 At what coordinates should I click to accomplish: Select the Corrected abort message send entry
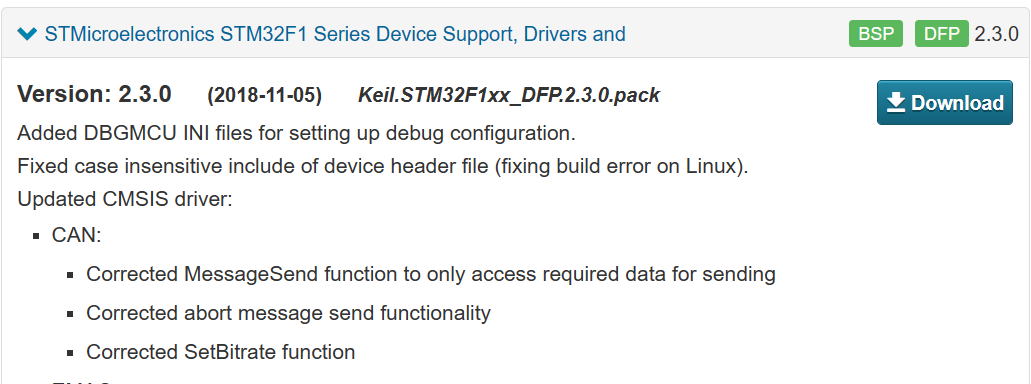288,313
